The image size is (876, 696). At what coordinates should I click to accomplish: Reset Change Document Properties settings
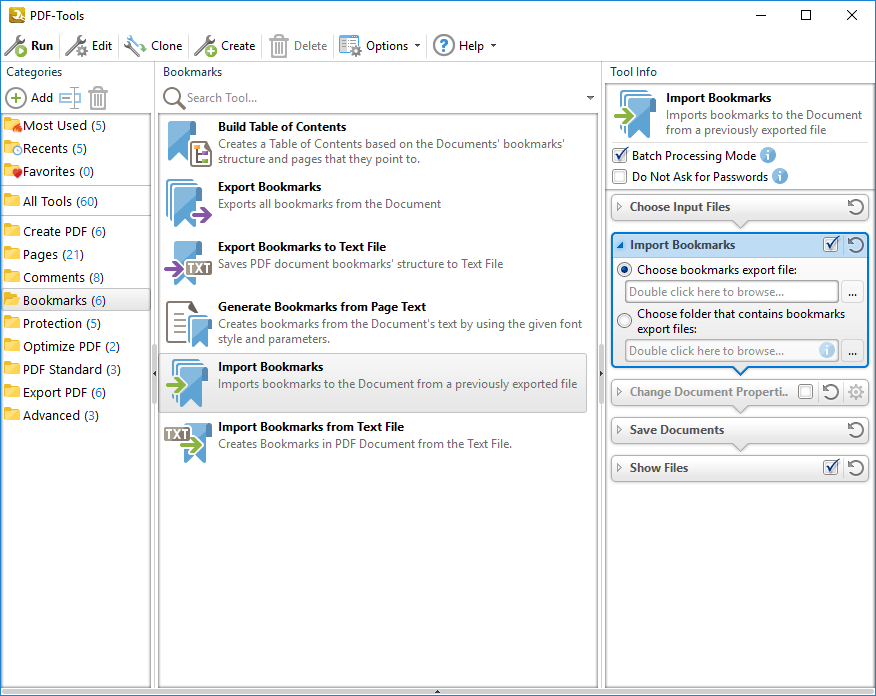[831, 392]
